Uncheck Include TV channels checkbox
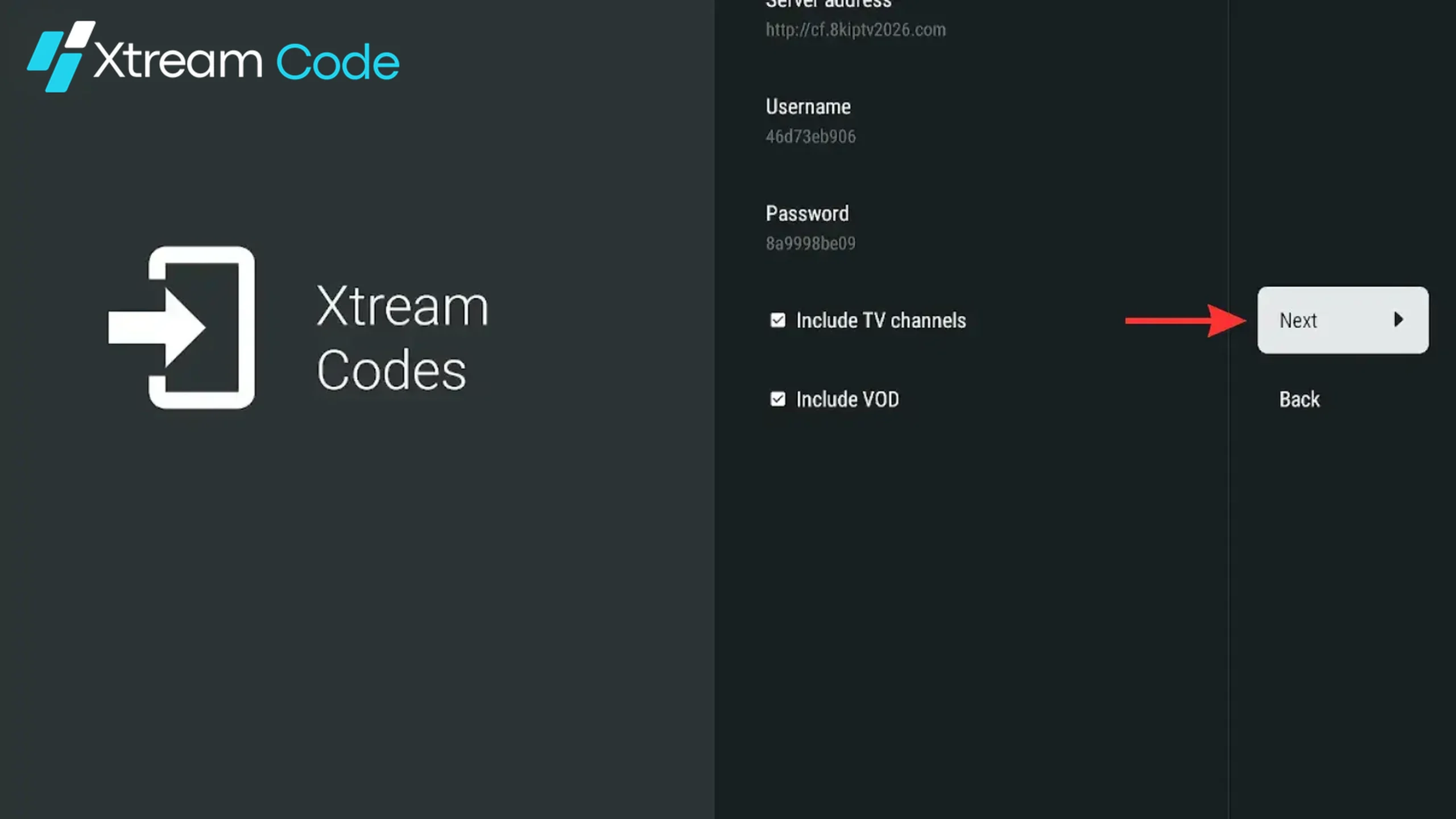 point(777,320)
